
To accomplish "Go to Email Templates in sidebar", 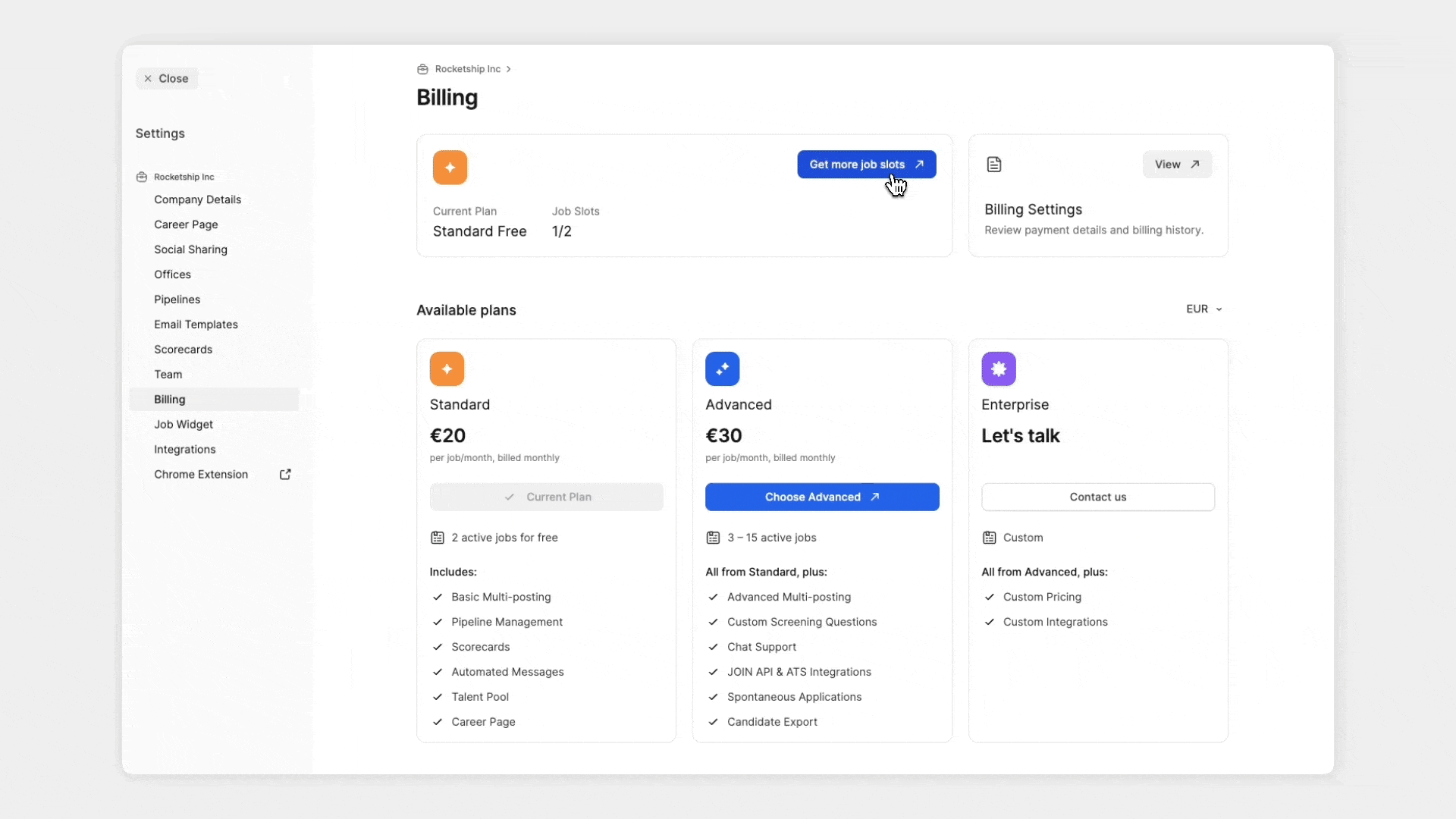I will (196, 325).
